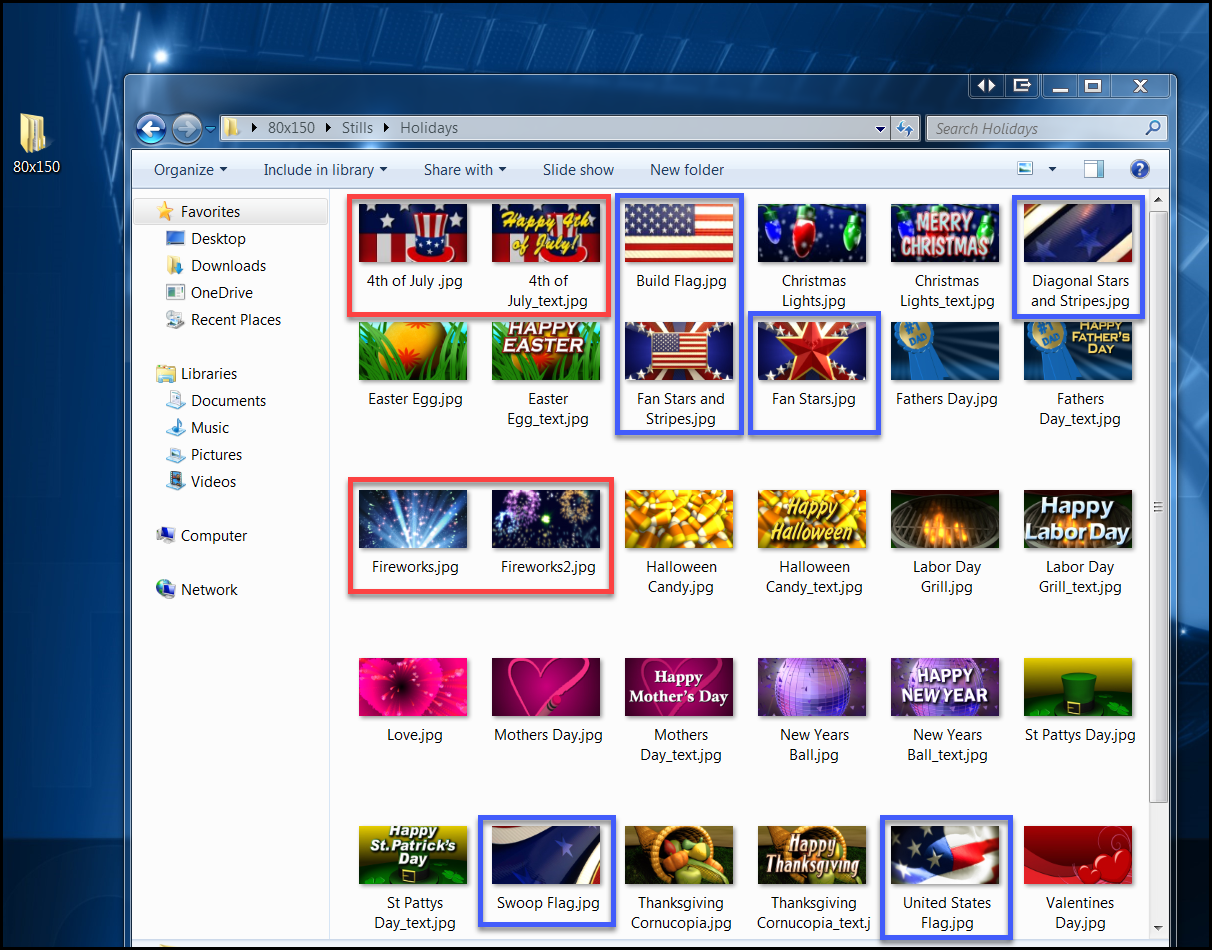This screenshot has height=950, width=1212.
Task: Open the Organize menu
Action: [190, 170]
